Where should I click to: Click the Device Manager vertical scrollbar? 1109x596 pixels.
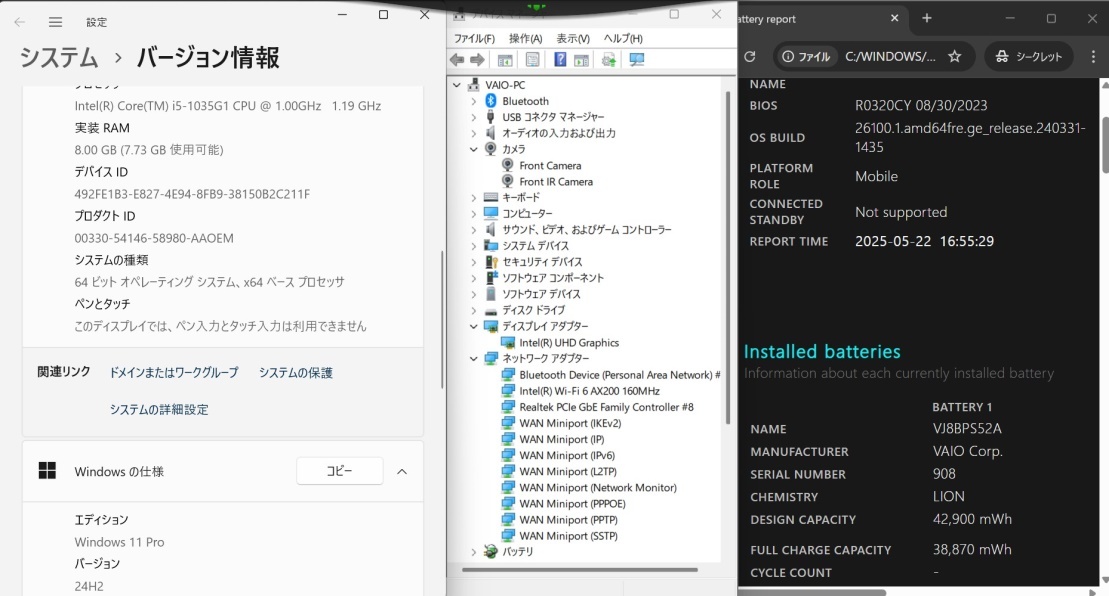[x=728, y=258]
